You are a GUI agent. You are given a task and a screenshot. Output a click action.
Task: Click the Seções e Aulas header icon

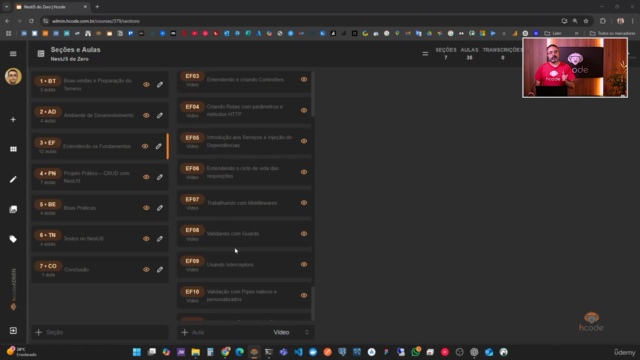[x=41, y=54]
